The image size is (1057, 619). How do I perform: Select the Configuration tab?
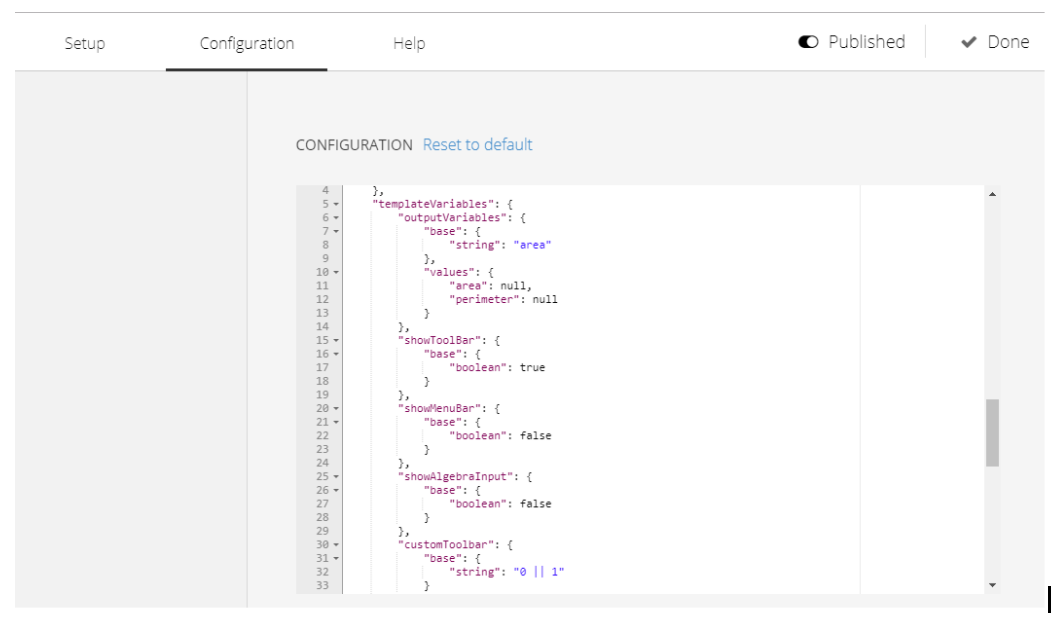(247, 43)
